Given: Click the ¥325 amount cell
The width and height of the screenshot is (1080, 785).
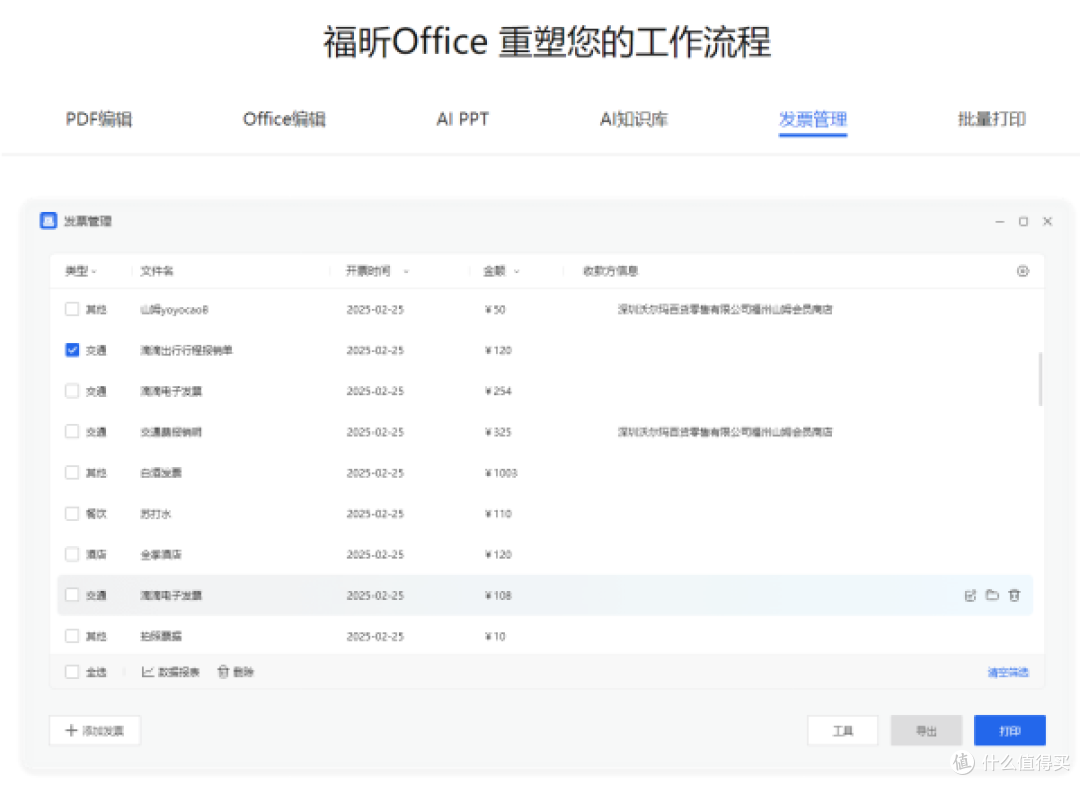Looking at the screenshot, I should (498, 432).
